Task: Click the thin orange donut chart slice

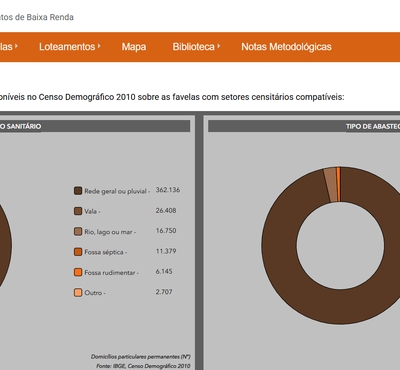Action: click(339, 184)
